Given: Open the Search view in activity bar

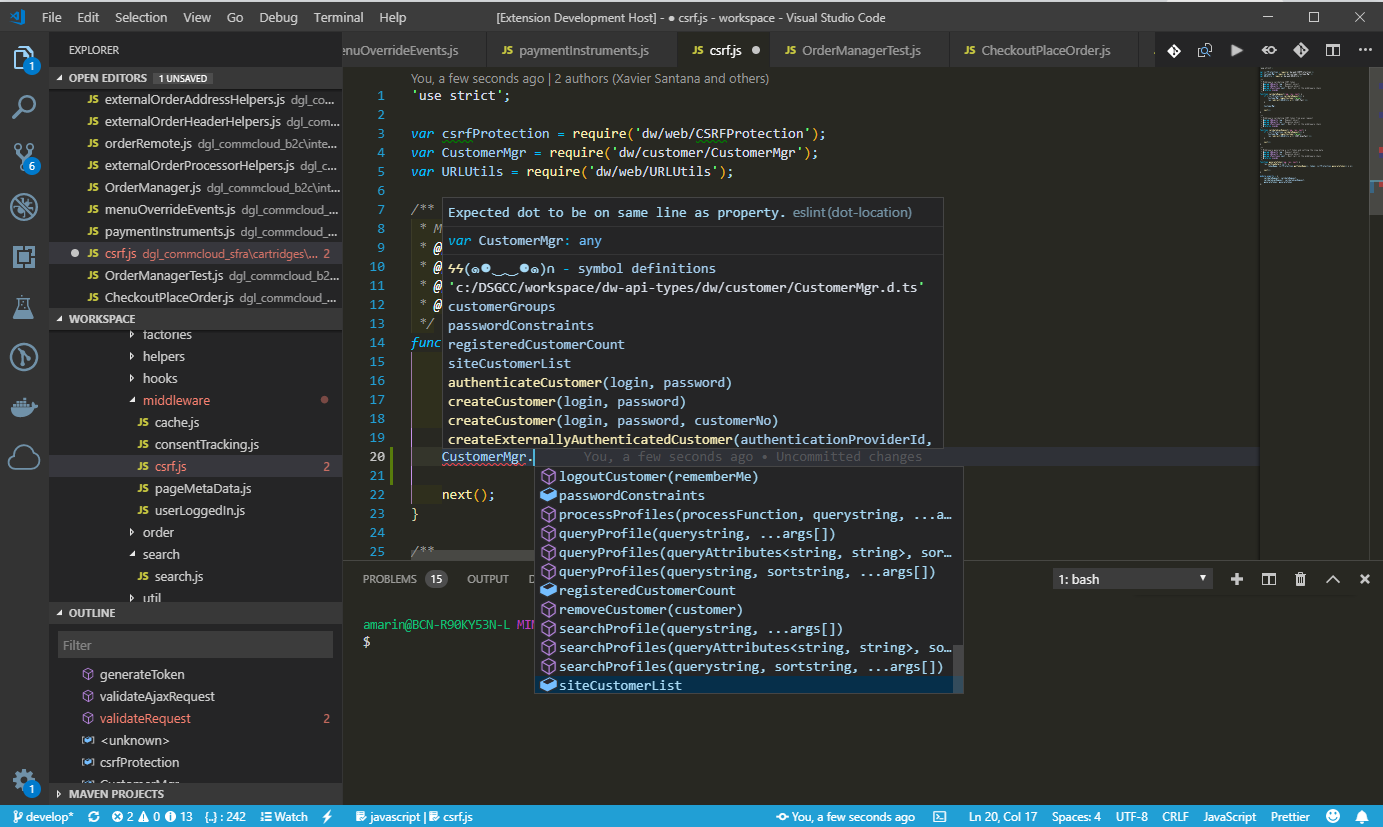Looking at the screenshot, I should click(24, 107).
